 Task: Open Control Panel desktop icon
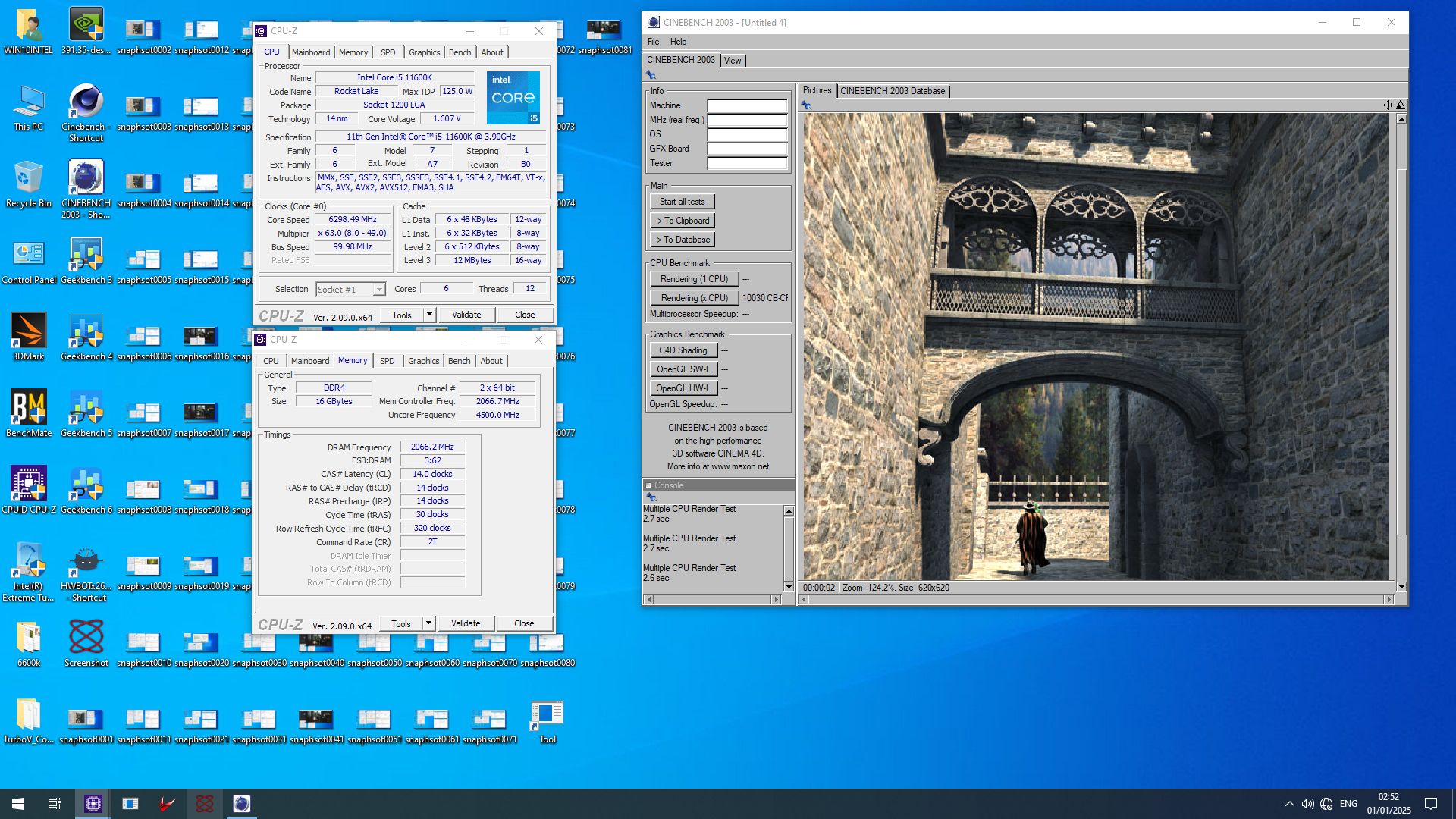[29, 262]
